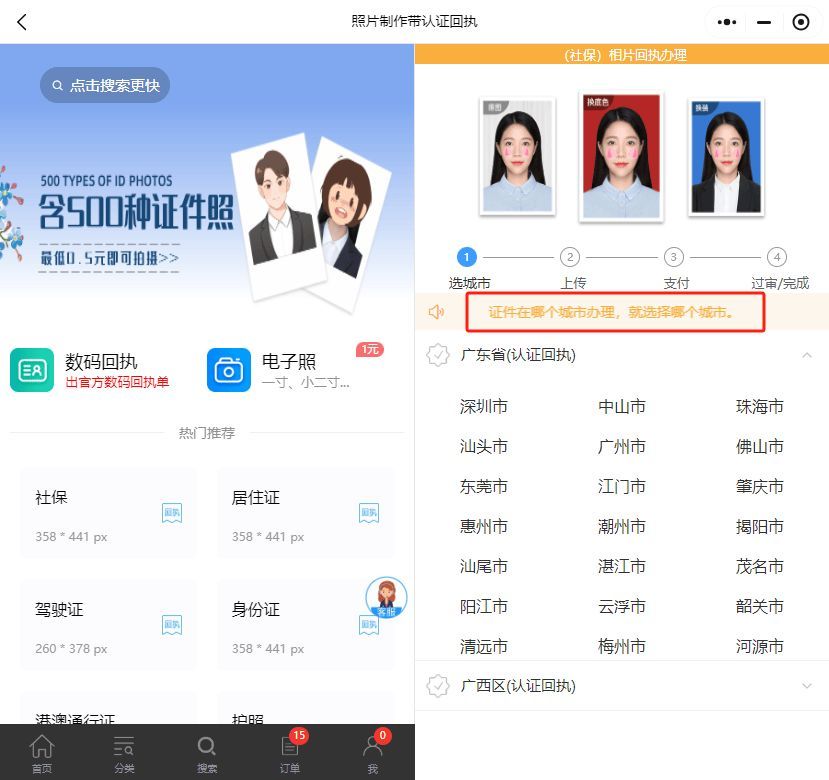This screenshot has height=780, width=829.
Task: Click the 数码回执 green ID card icon
Action: click(32, 370)
